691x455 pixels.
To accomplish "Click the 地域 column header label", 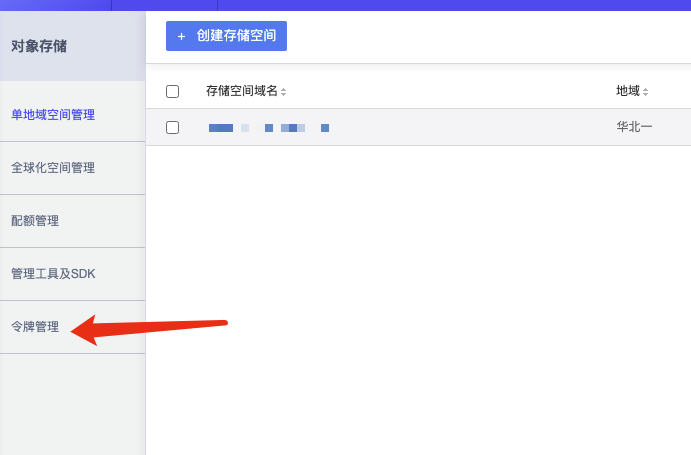I will click(x=627, y=91).
